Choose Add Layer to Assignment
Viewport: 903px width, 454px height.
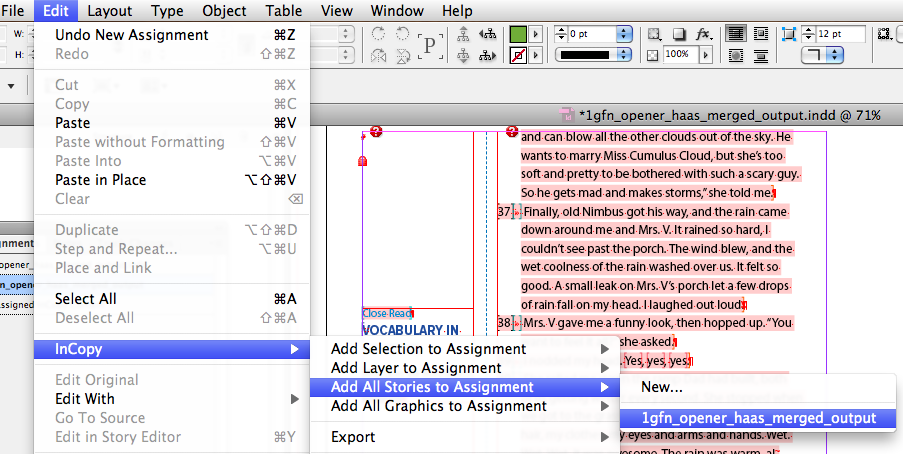[465, 368]
